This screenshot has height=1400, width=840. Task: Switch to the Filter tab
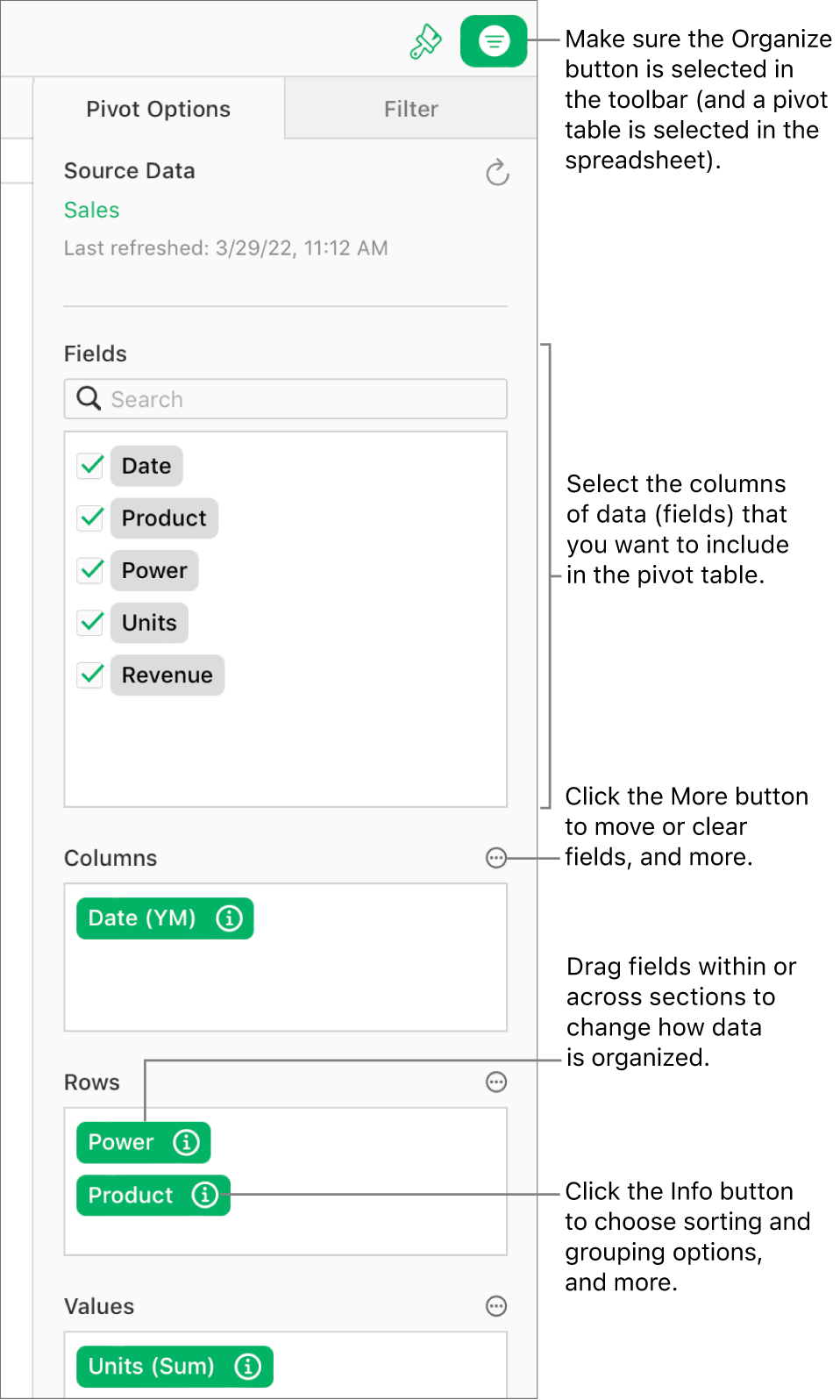[x=410, y=108]
